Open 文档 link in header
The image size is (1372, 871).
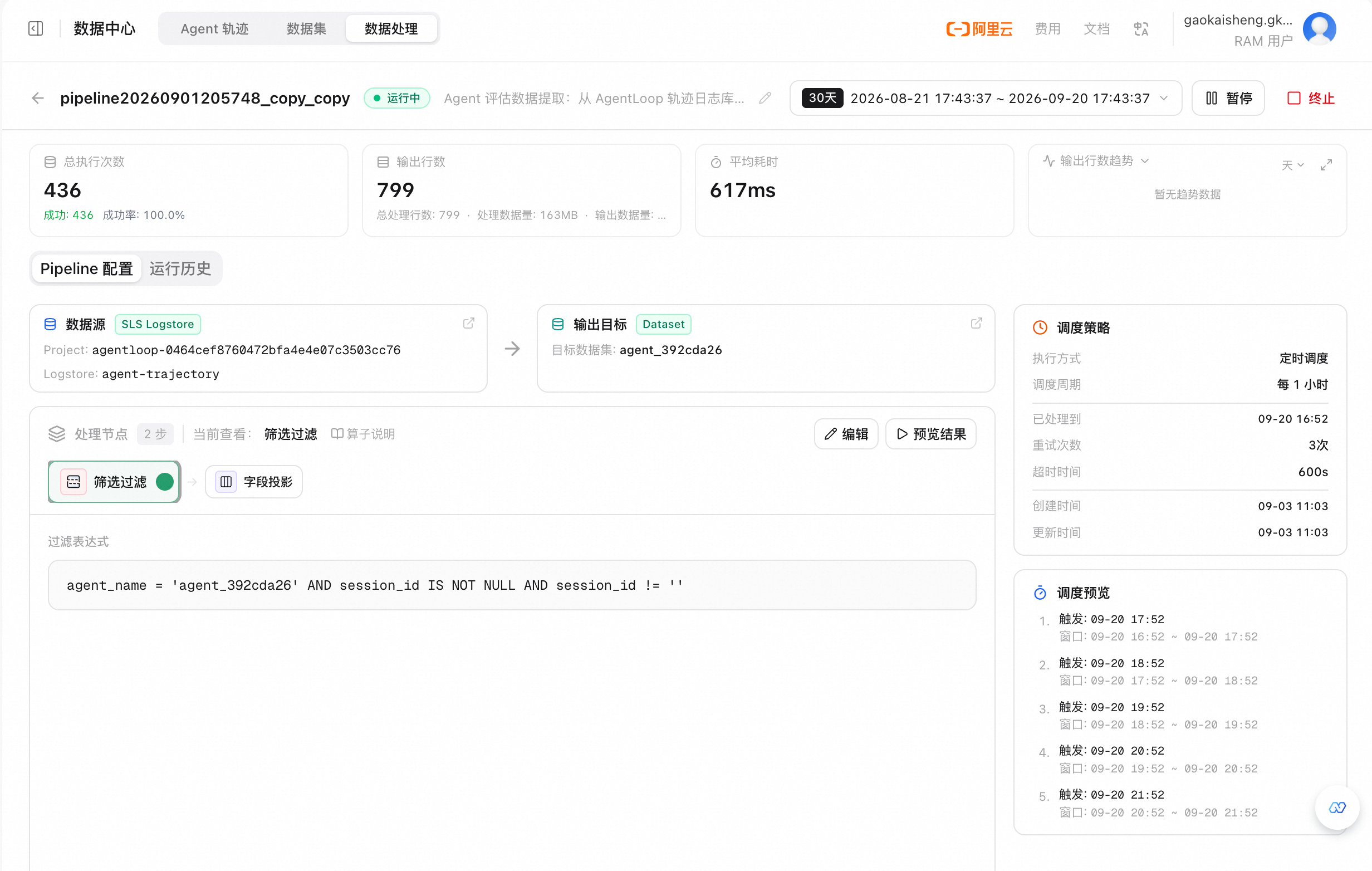click(1096, 28)
